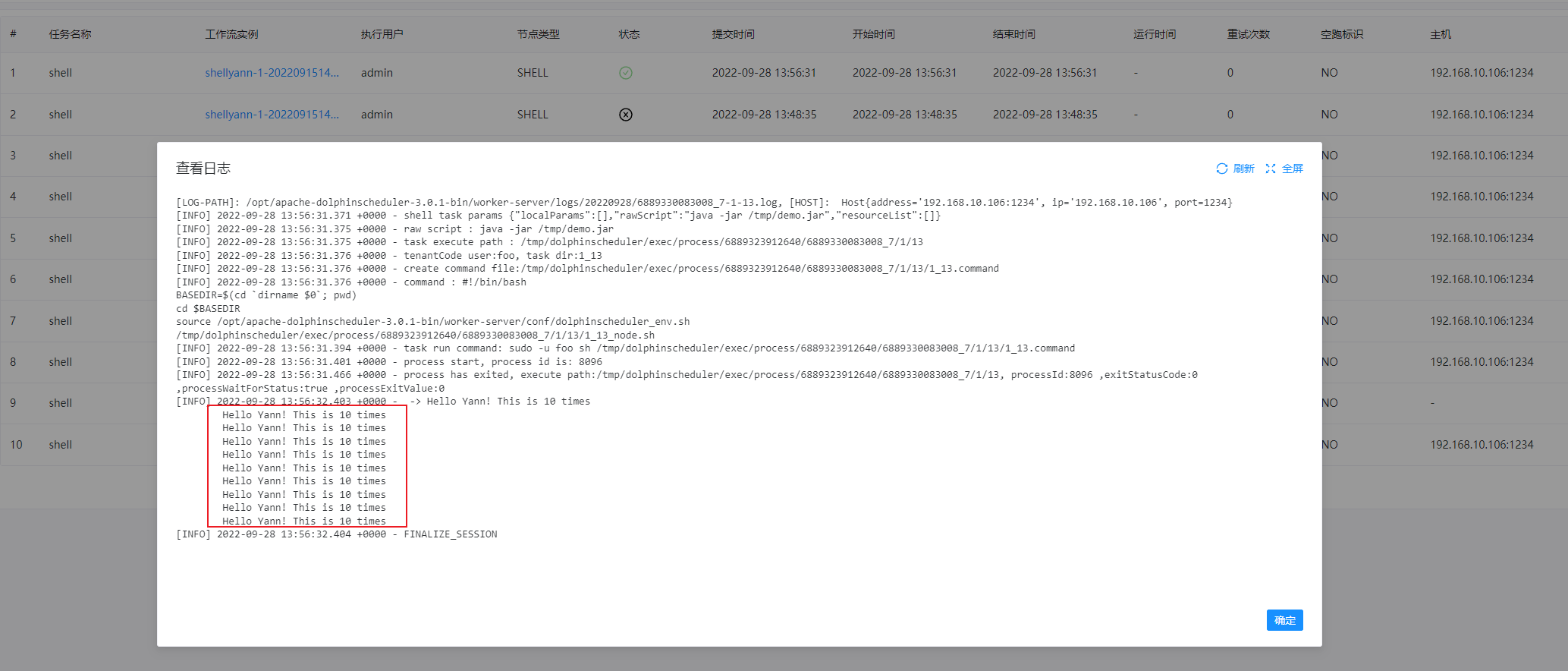
Task: Click the 确定 confirm button
Action: [1284, 620]
